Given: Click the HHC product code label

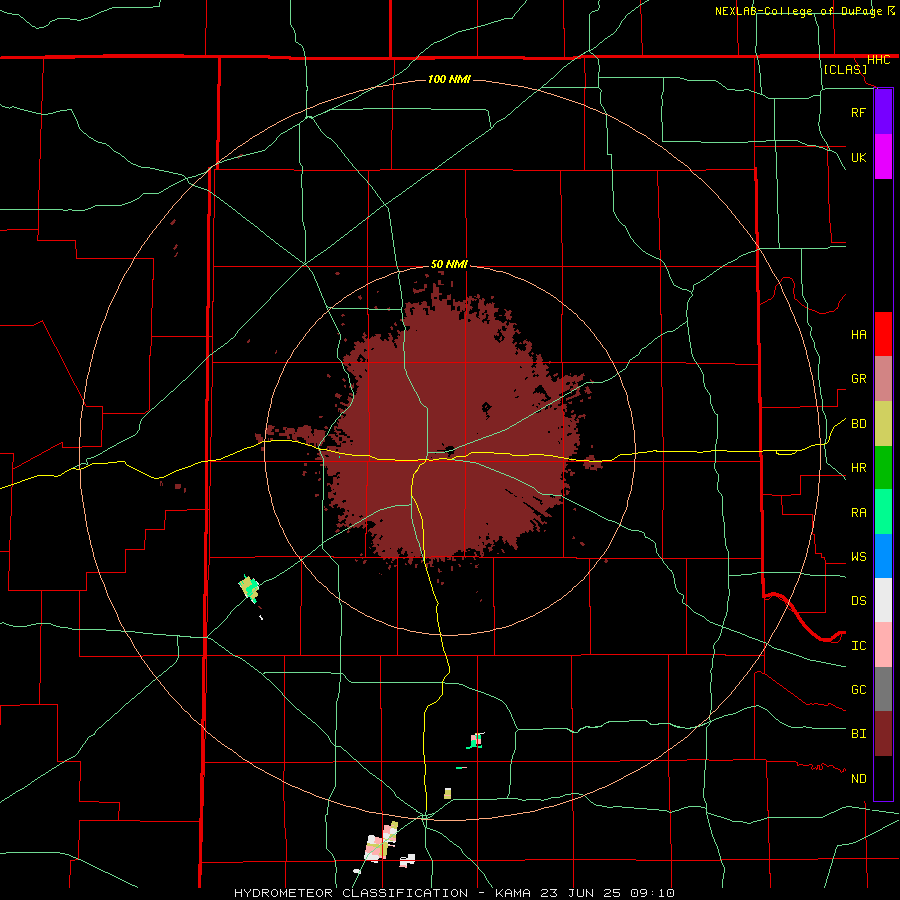Looking at the screenshot, I should coord(878,60).
